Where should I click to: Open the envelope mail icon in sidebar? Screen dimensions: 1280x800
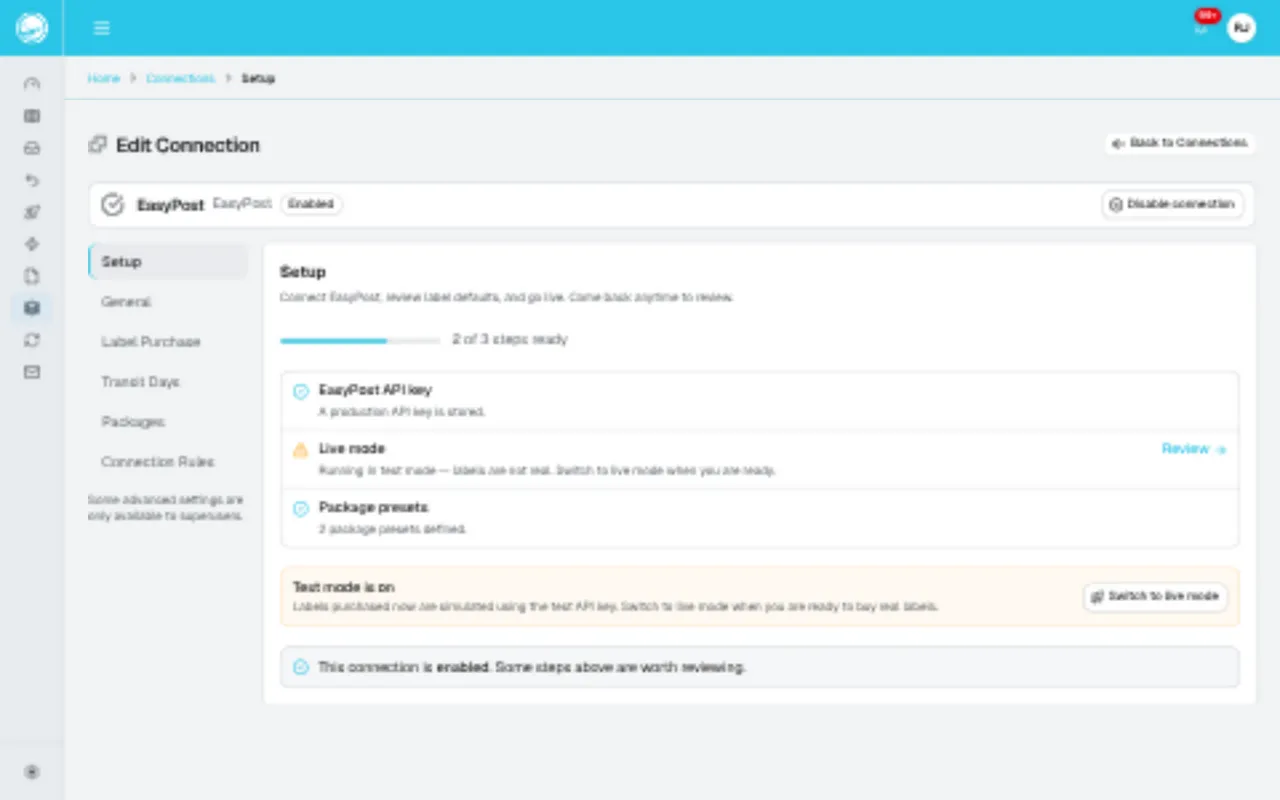[32, 372]
